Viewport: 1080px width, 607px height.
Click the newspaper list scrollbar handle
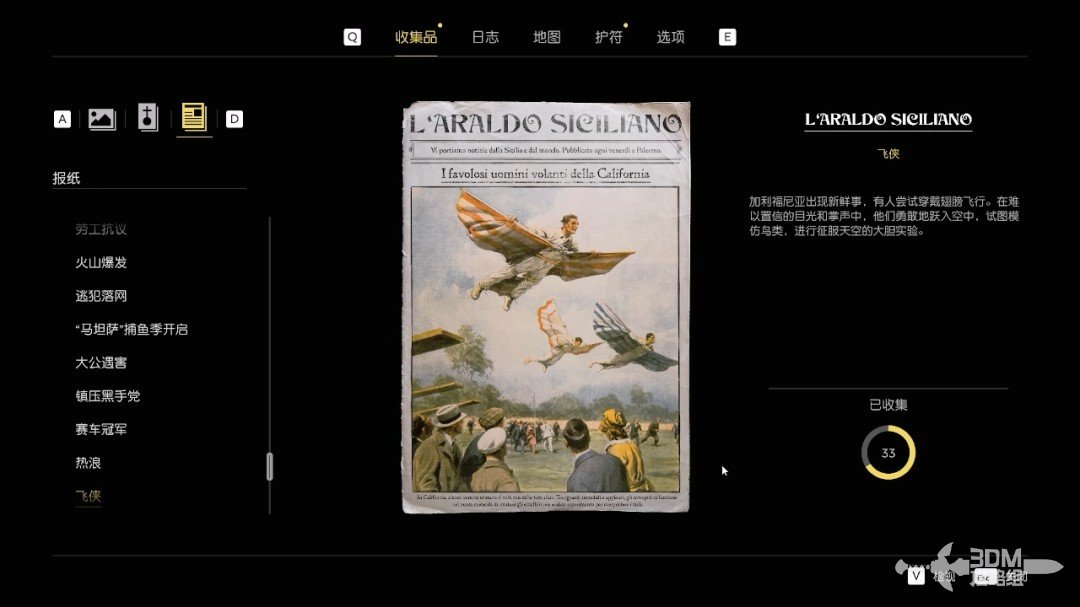click(x=269, y=466)
